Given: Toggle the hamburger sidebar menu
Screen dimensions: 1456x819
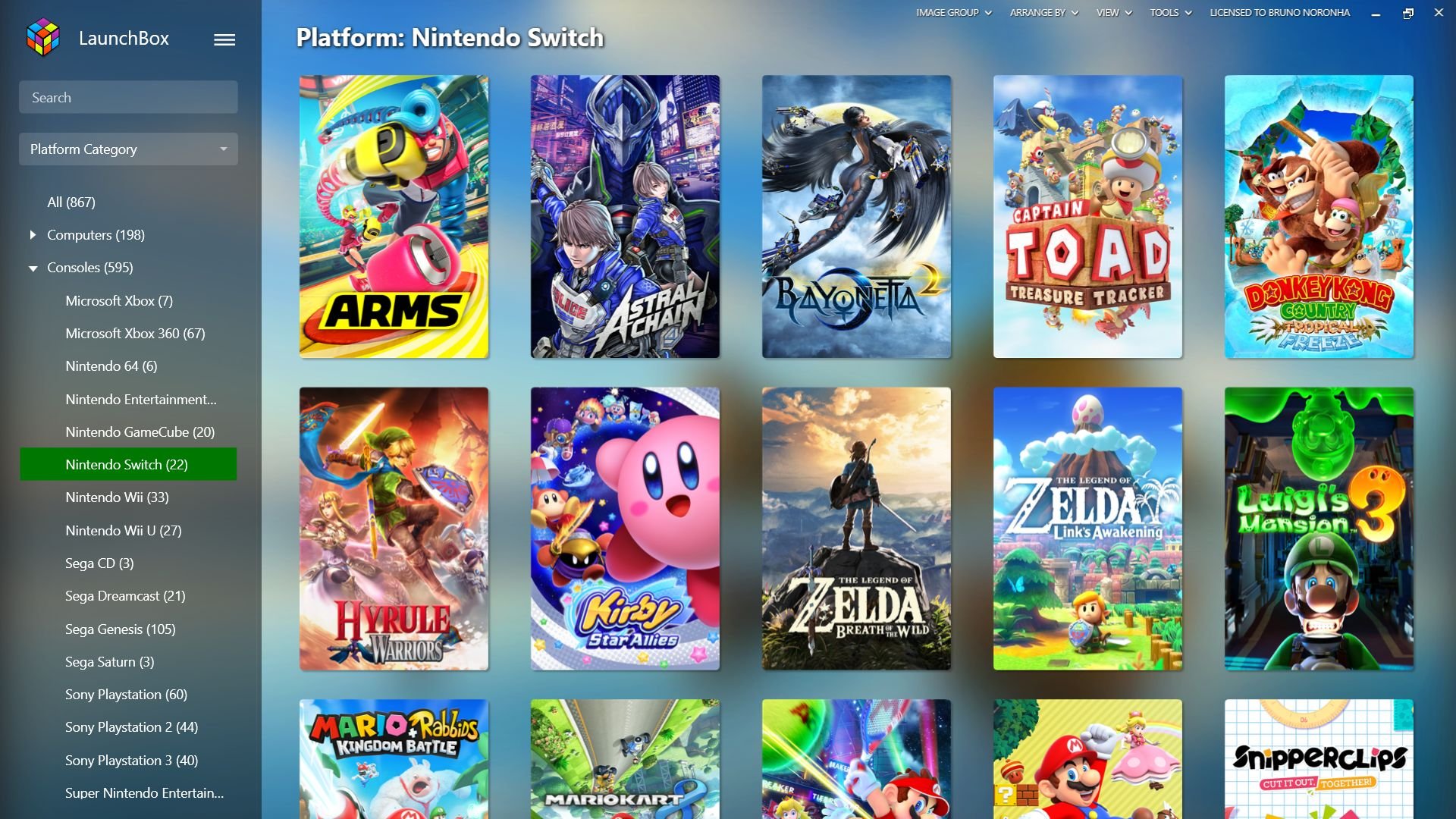Looking at the screenshot, I should coord(224,39).
